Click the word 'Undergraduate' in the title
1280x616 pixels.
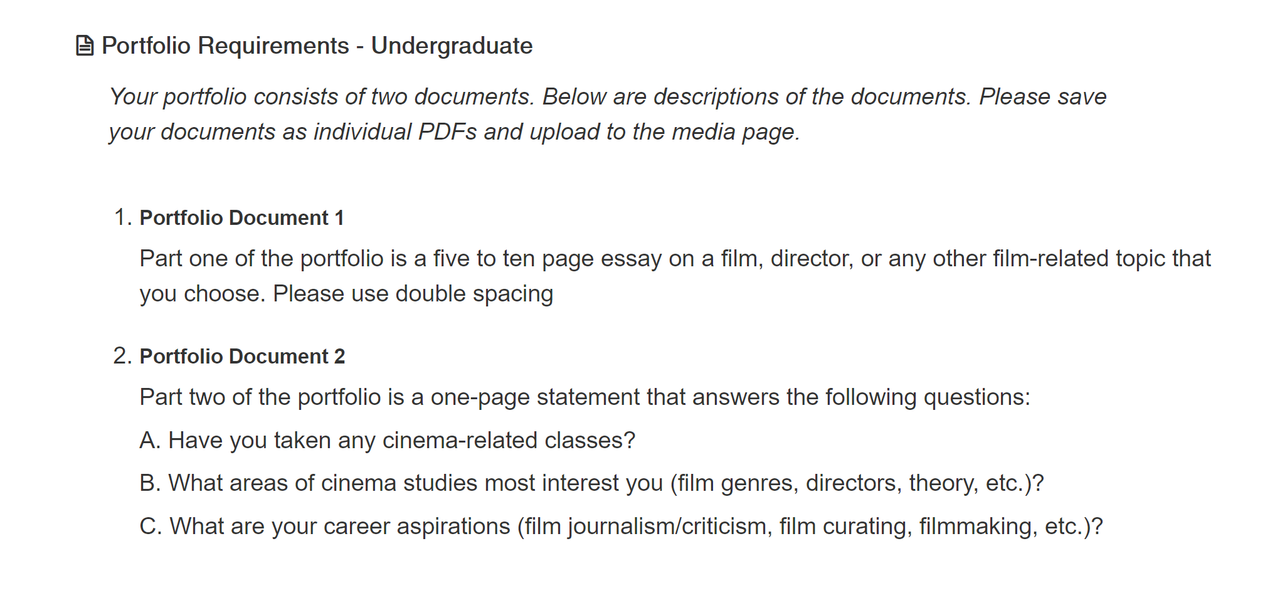(x=452, y=46)
